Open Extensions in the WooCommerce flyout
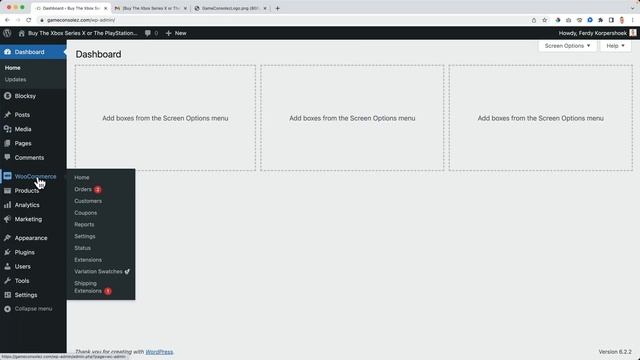 [x=88, y=260]
